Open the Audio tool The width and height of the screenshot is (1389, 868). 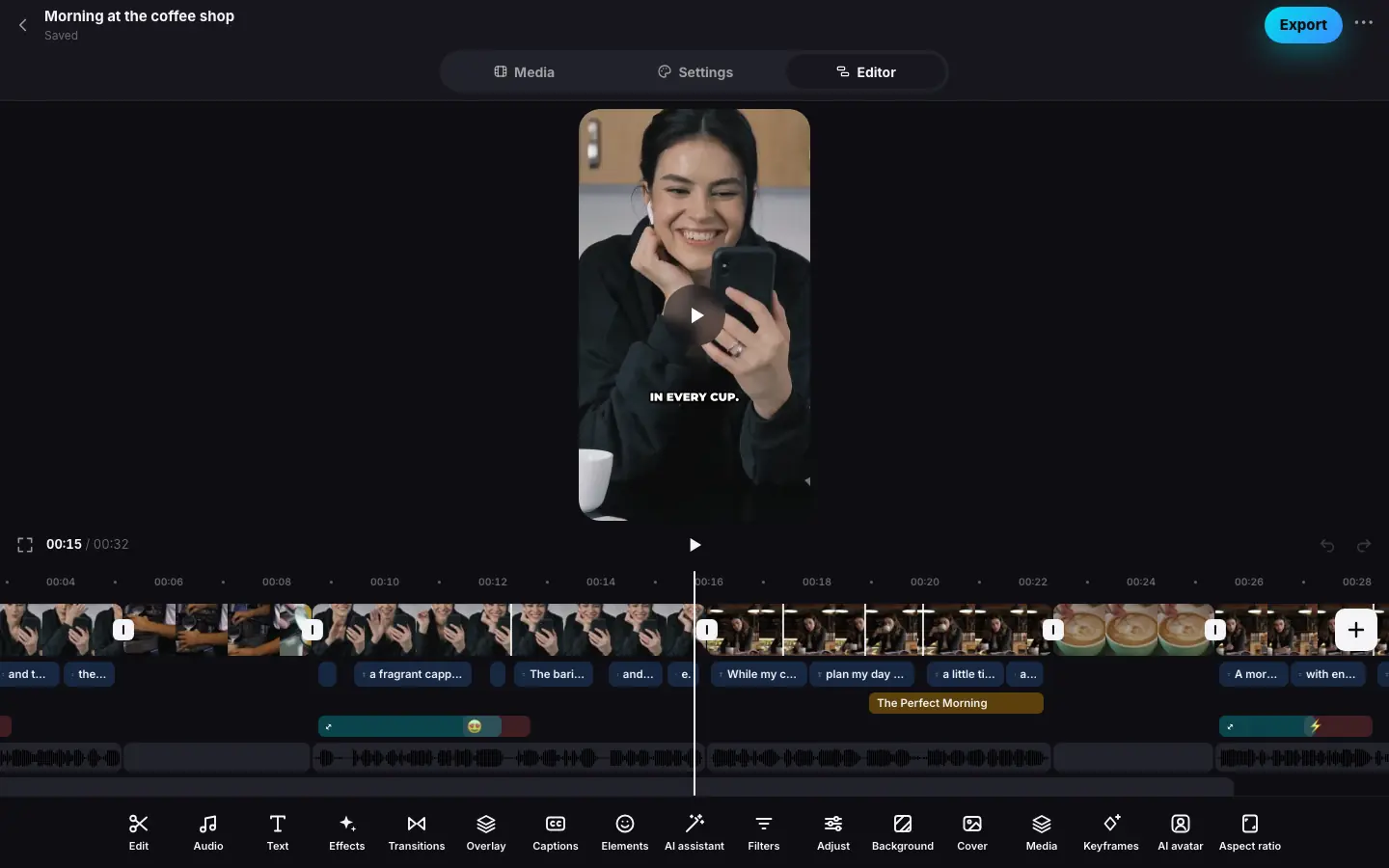click(x=208, y=832)
